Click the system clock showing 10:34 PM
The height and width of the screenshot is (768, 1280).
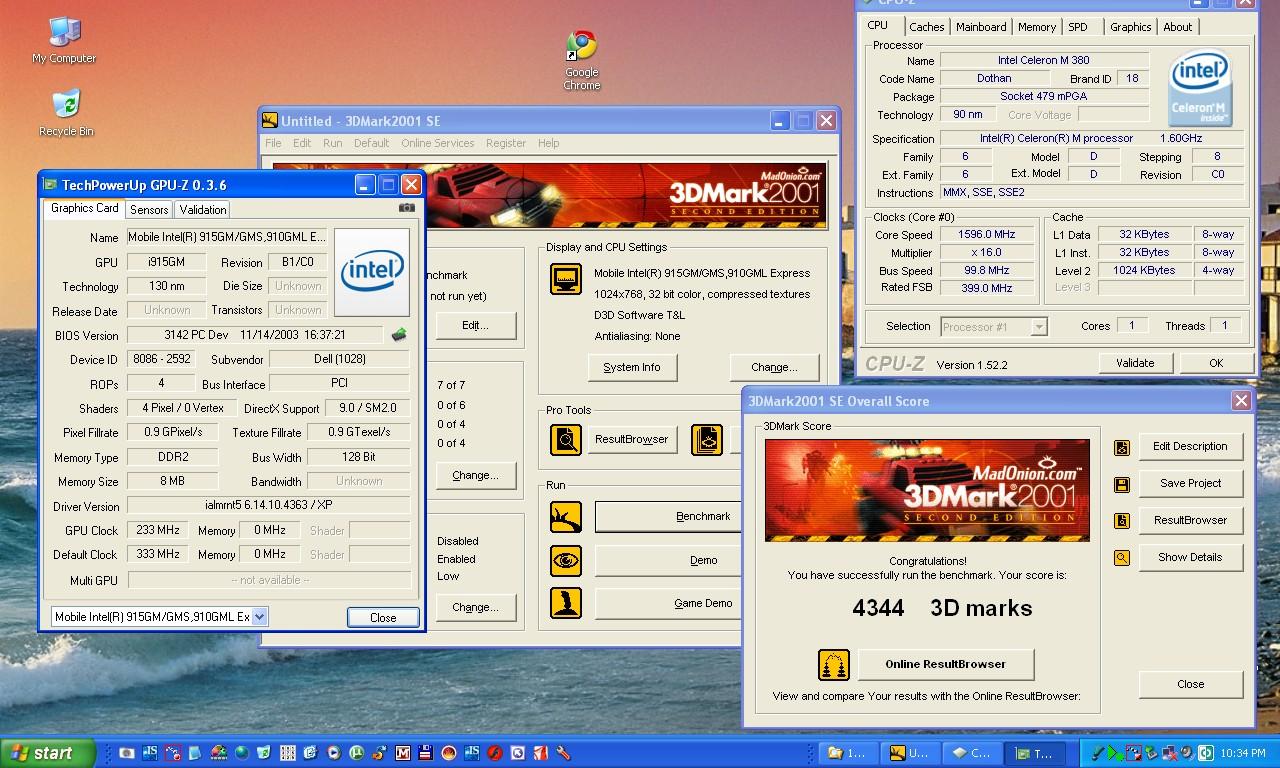point(1243,753)
